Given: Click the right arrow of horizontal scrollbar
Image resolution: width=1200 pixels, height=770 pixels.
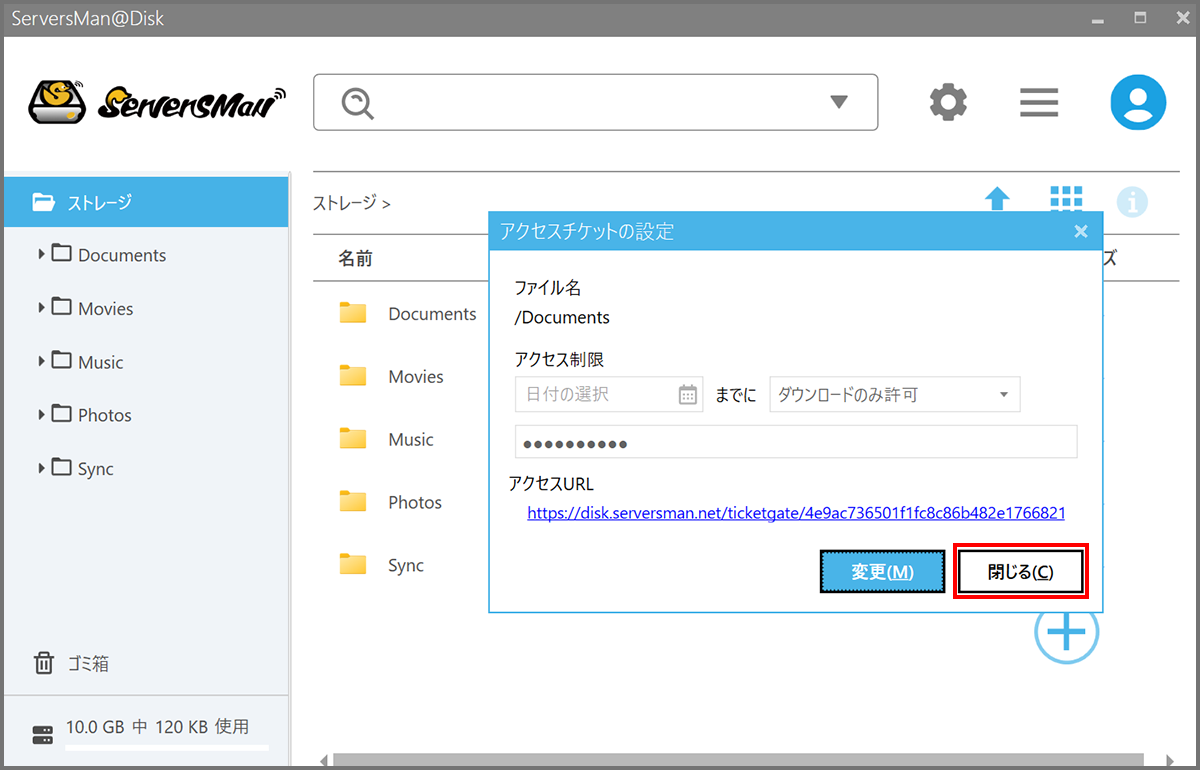Looking at the screenshot, I should [1170, 761].
